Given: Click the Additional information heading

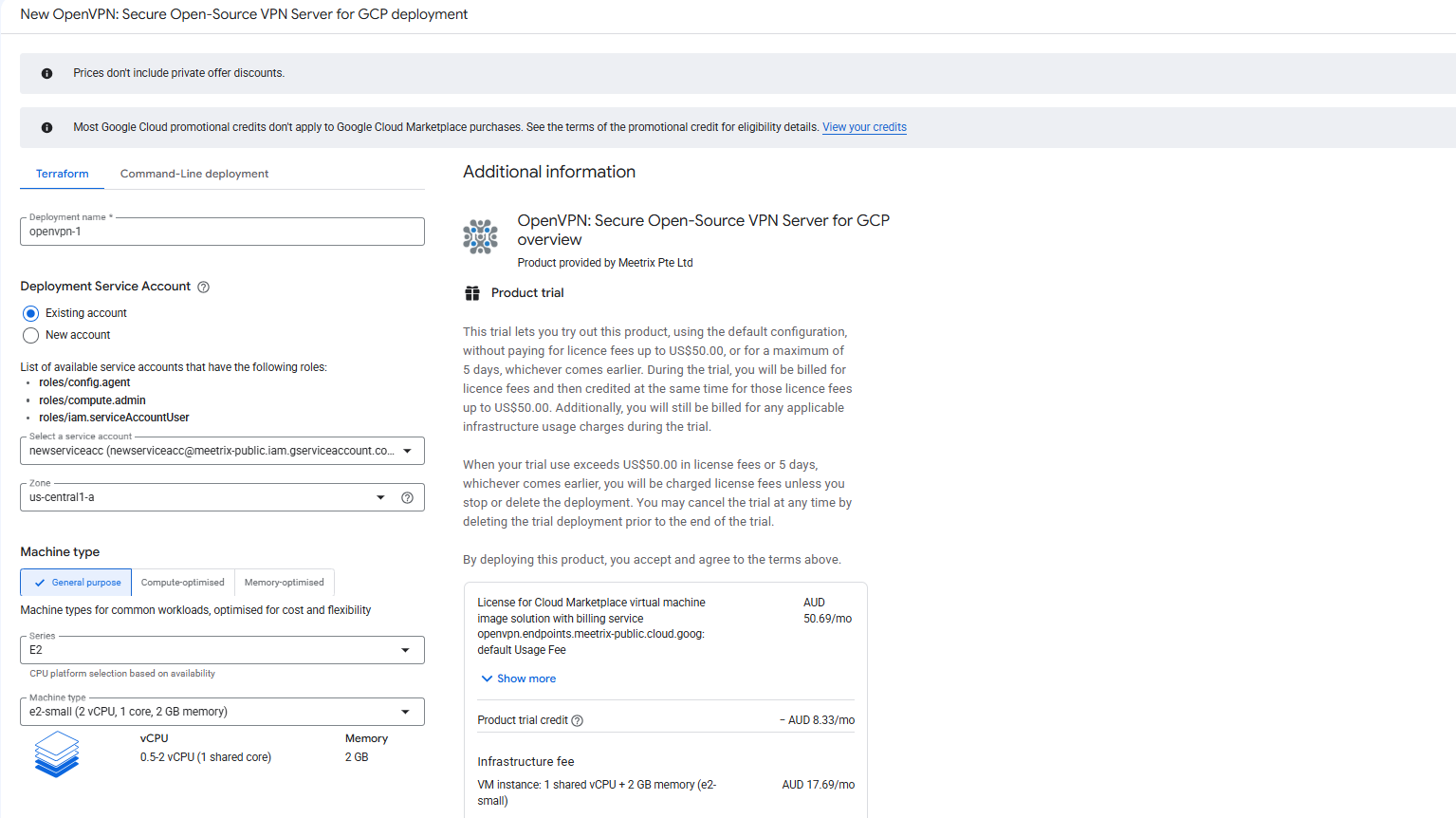Looking at the screenshot, I should point(549,172).
